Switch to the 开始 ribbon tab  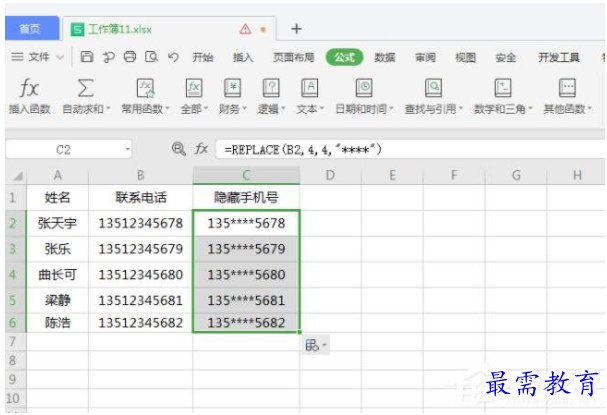(x=203, y=57)
